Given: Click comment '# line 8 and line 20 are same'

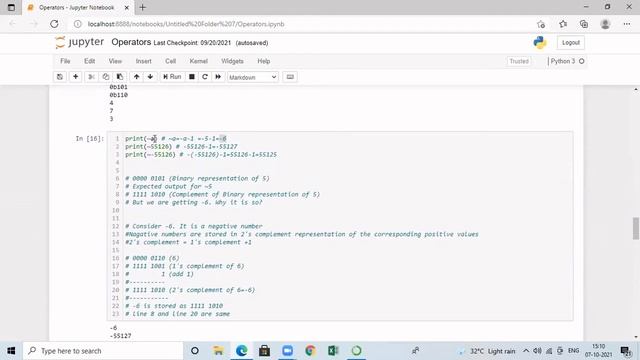Looking at the screenshot, I should 178,314.
